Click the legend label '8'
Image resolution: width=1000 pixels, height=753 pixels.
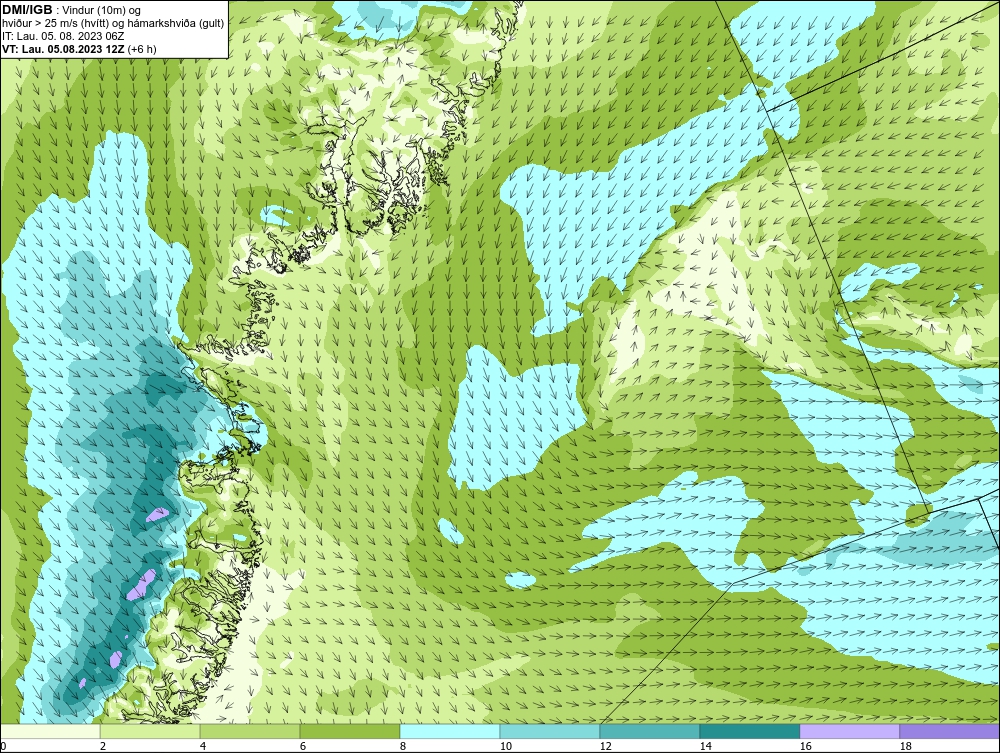[402, 746]
